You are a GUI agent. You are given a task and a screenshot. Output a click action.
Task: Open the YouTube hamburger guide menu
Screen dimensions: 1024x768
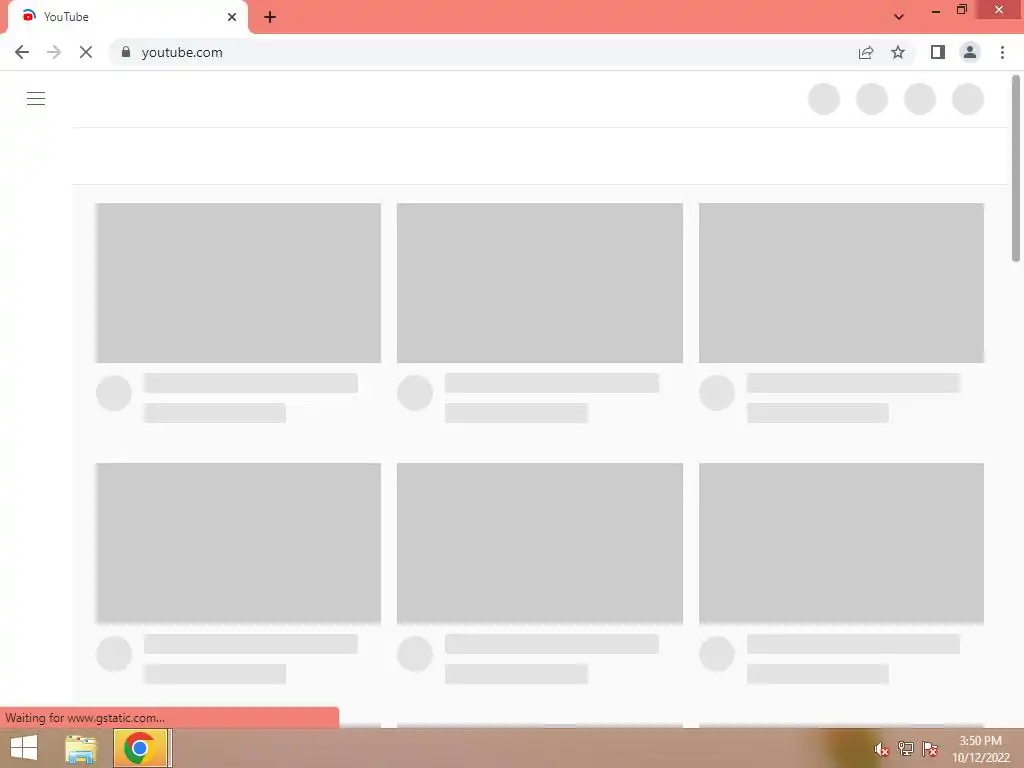[x=36, y=99]
